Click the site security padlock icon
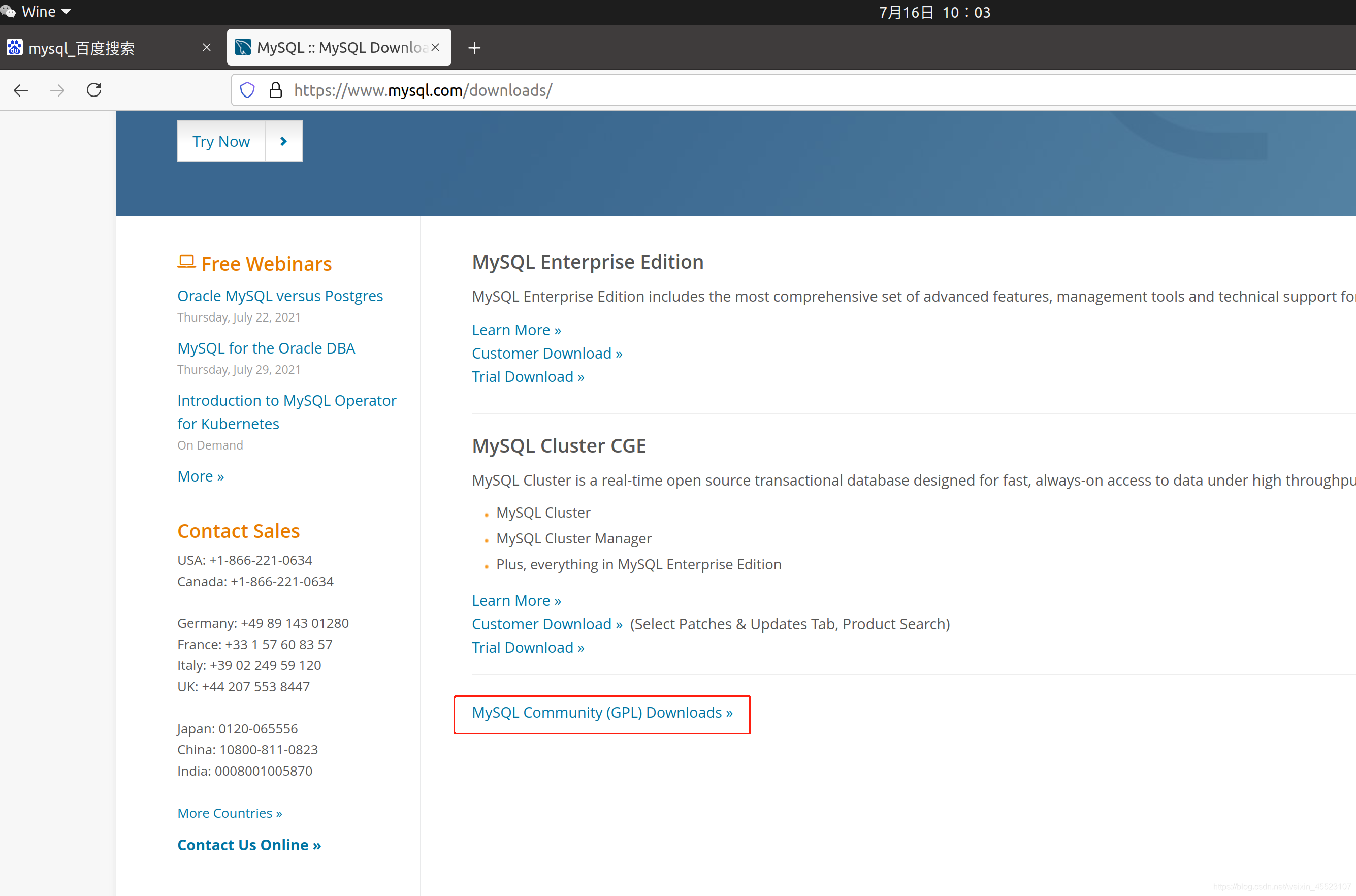The image size is (1356, 896). pyautogui.click(x=275, y=90)
